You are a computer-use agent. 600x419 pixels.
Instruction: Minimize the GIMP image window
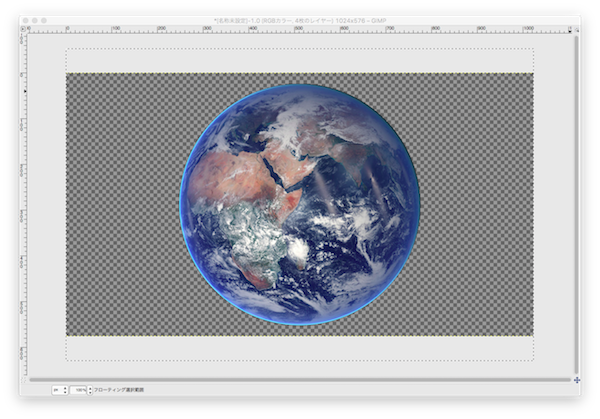(x=35, y=21)
